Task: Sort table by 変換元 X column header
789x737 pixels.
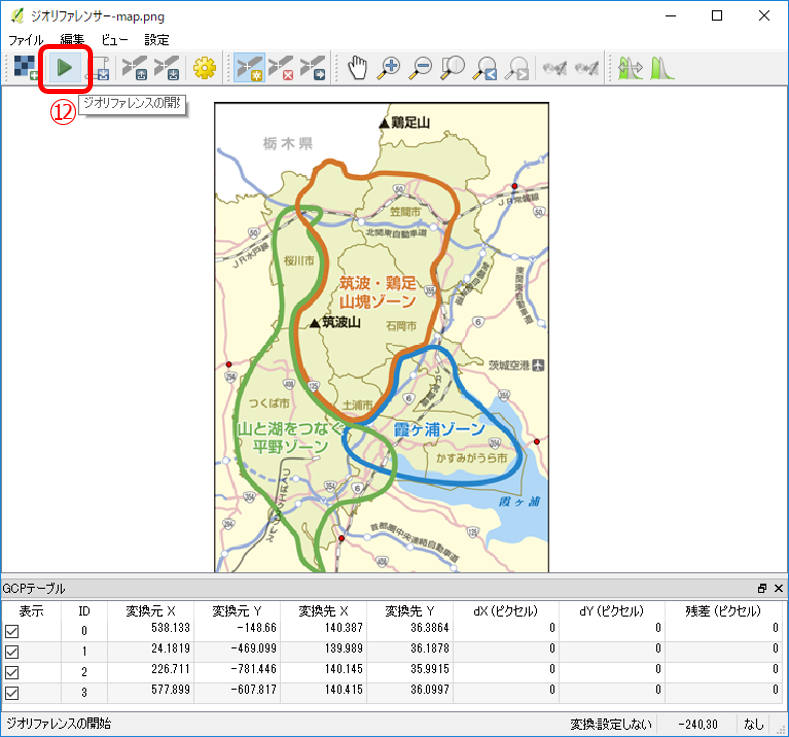Action: coord(150,611)
